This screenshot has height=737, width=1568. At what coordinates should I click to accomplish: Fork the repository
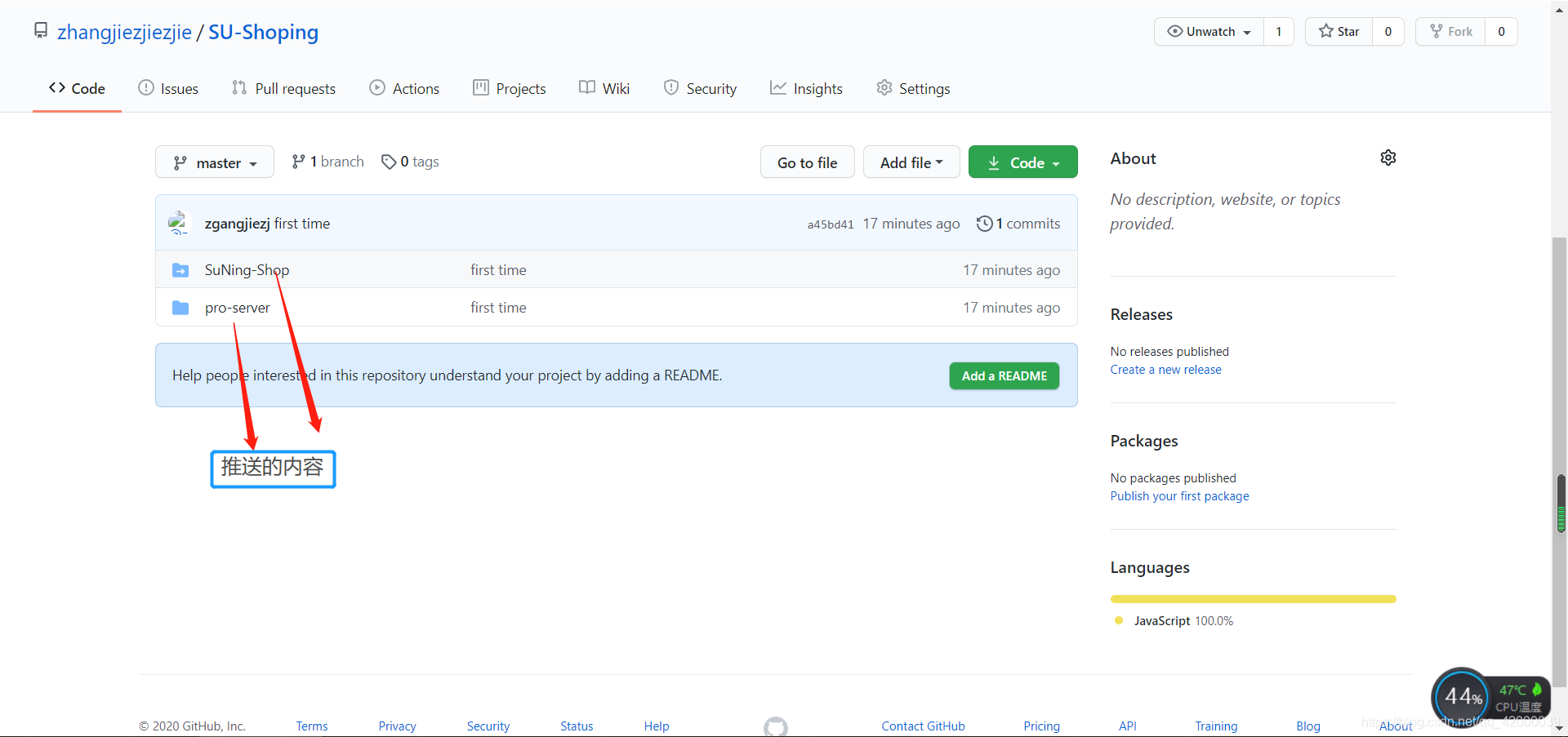point(1451,32)
